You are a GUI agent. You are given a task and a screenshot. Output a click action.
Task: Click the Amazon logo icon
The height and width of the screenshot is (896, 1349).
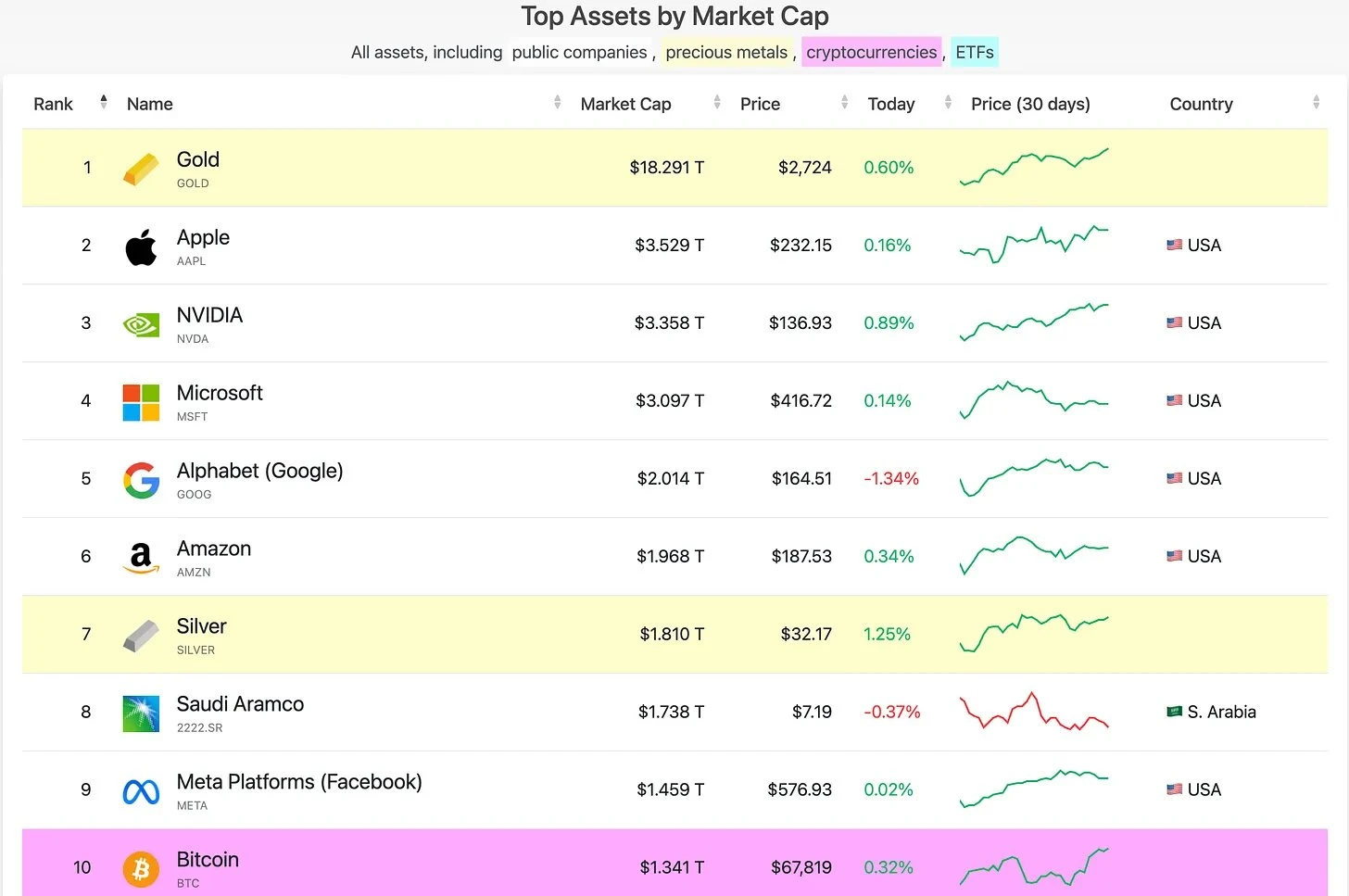(141, 558)
